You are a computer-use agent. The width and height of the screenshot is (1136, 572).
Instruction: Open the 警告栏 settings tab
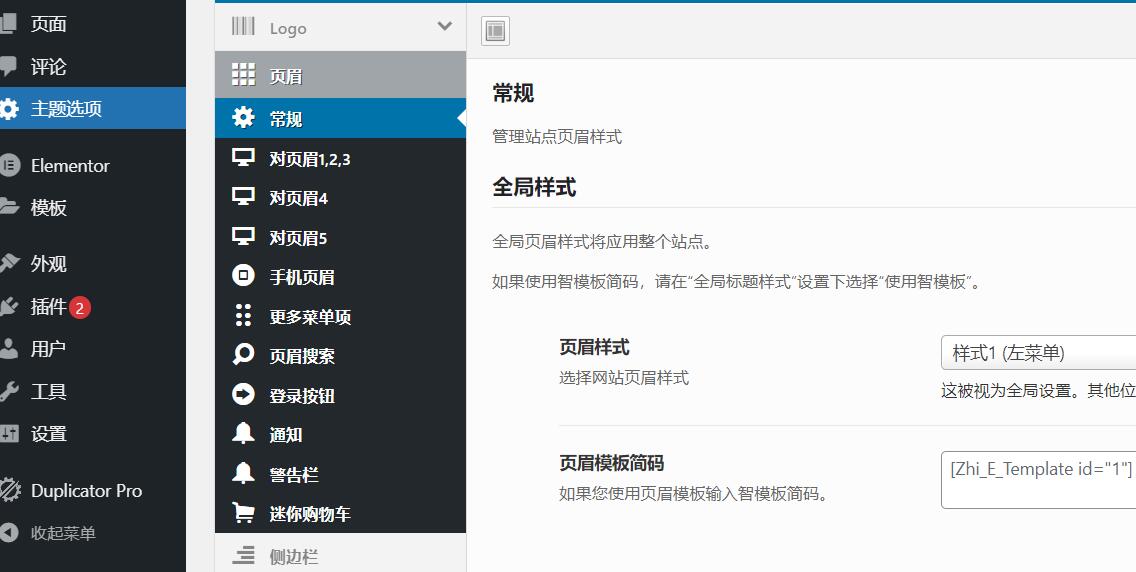tap(341, 474)
